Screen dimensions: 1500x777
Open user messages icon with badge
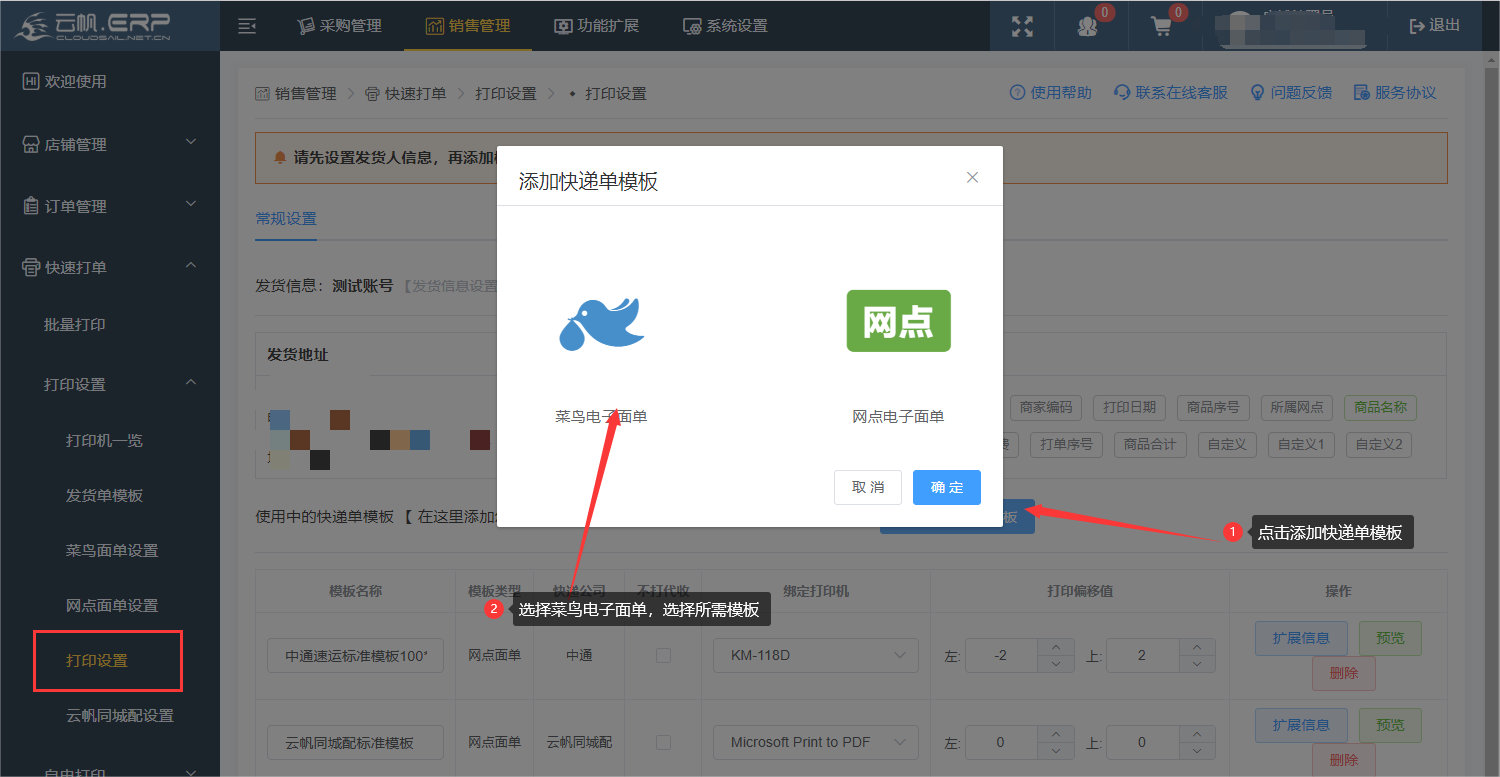(1088, 27)
